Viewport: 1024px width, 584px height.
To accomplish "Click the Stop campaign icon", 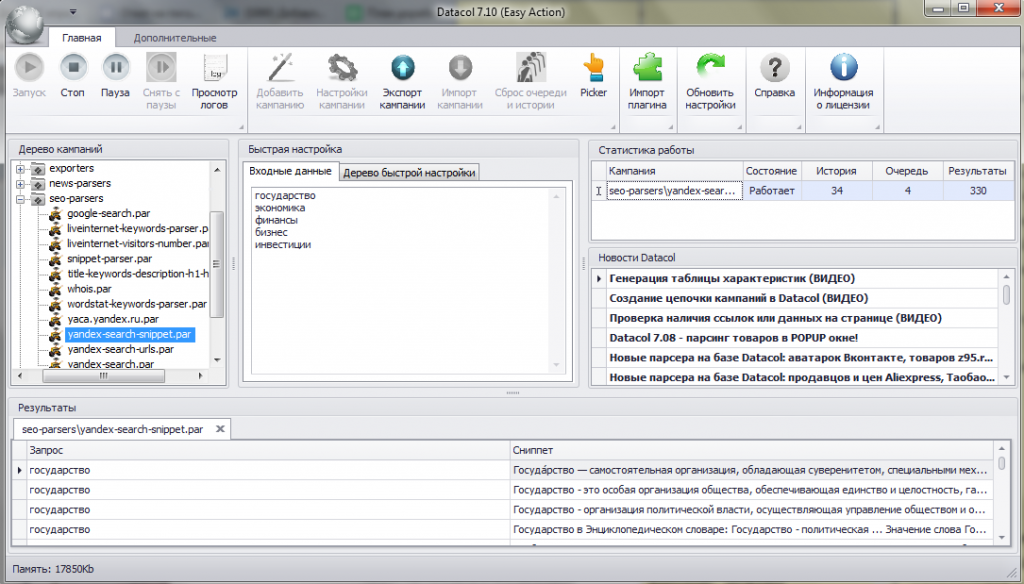I will coord(72,69).
